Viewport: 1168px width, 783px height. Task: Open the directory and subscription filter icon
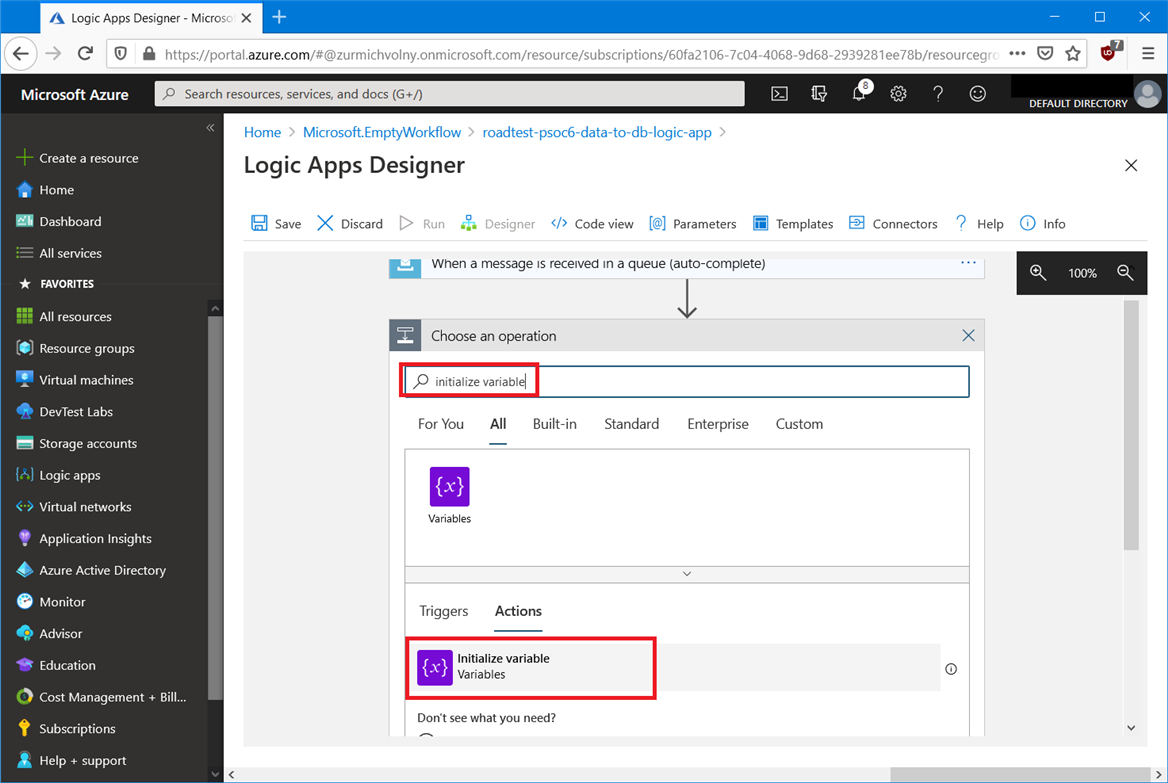[819, 94]
